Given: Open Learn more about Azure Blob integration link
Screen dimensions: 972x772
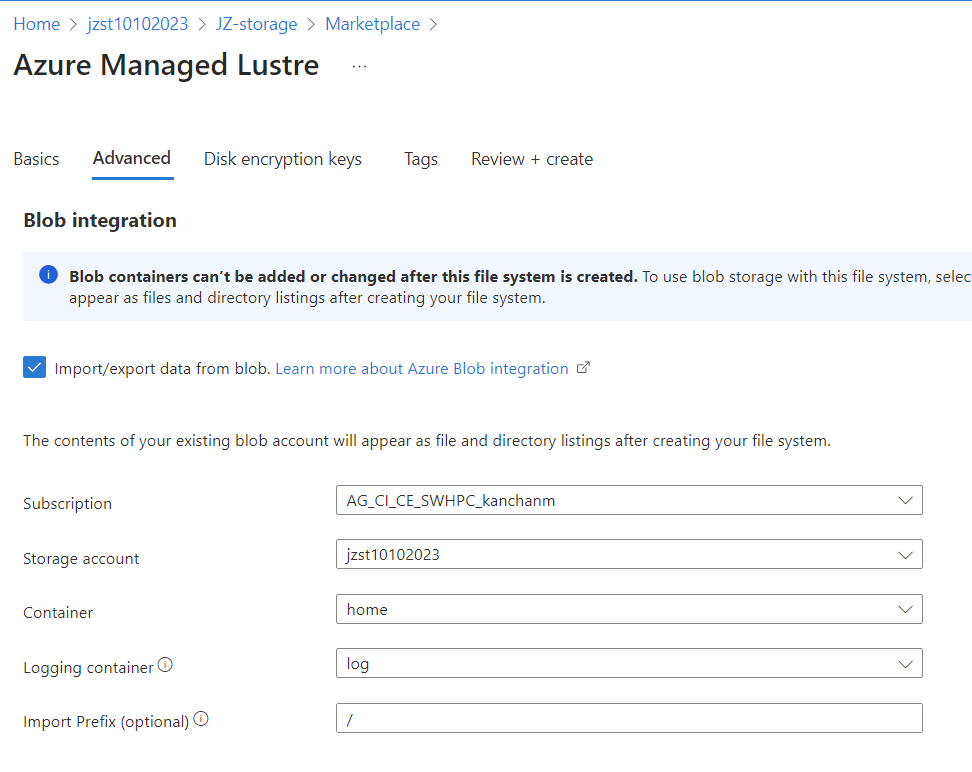Looking at the screenshot, I should [422, 368].
